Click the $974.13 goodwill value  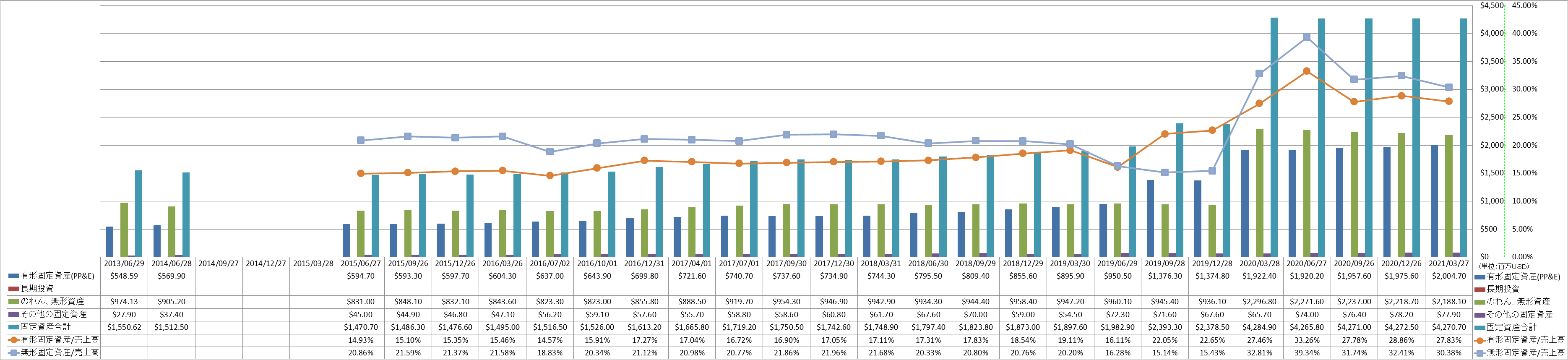tap(124, 302)
